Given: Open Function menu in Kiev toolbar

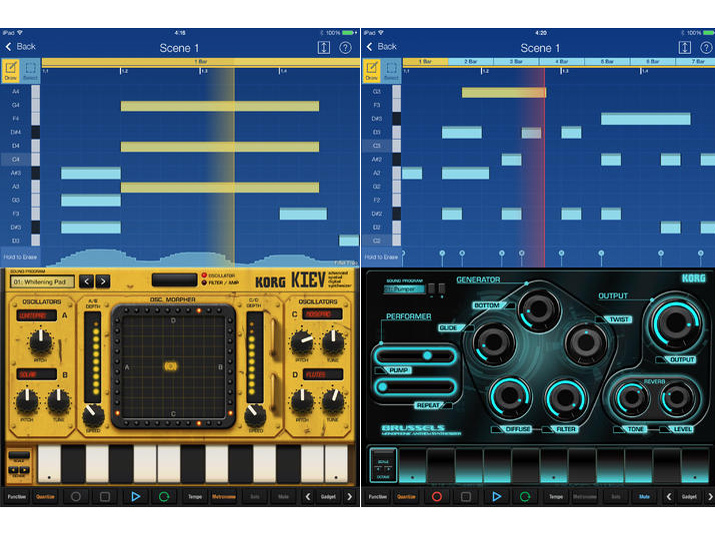Looking at the screenshot, I should click(x=17, y=497).
